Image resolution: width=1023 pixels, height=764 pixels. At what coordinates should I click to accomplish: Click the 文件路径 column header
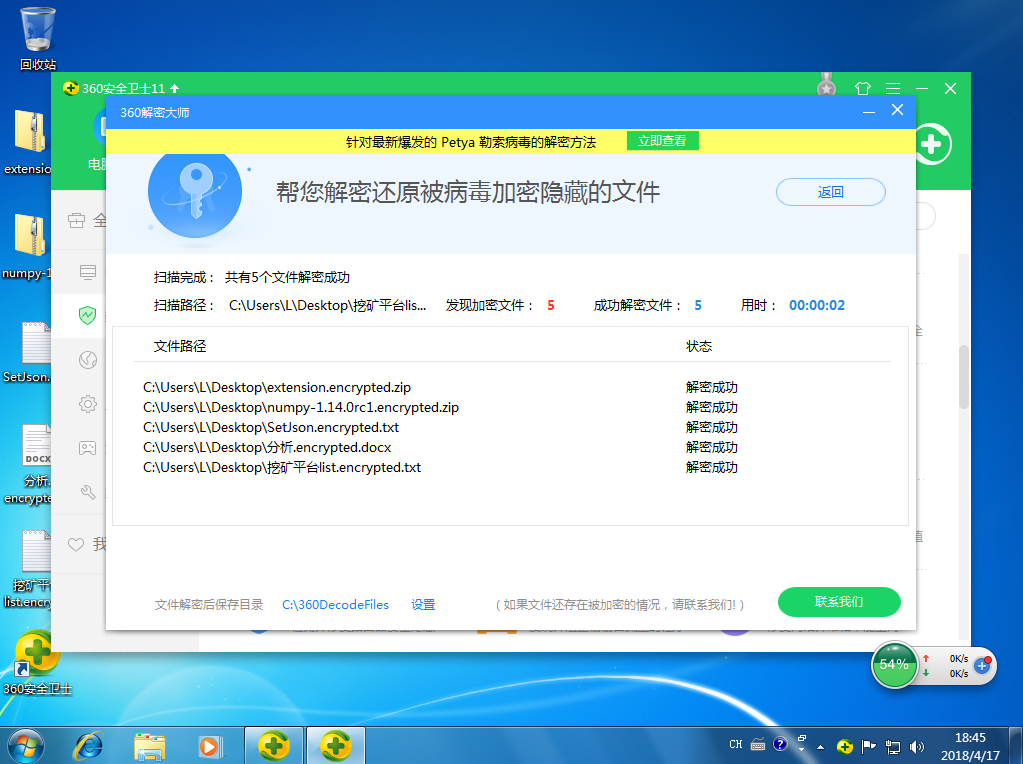[180, 346]
